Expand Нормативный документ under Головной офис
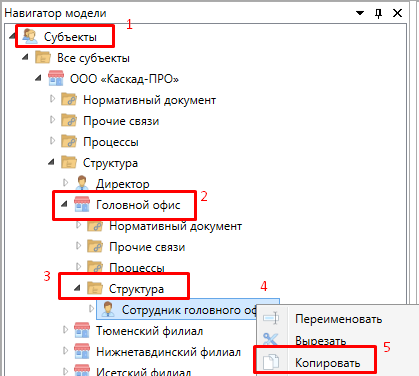The height and width of the screenshot is (376, 419). [x=78, y=225]
